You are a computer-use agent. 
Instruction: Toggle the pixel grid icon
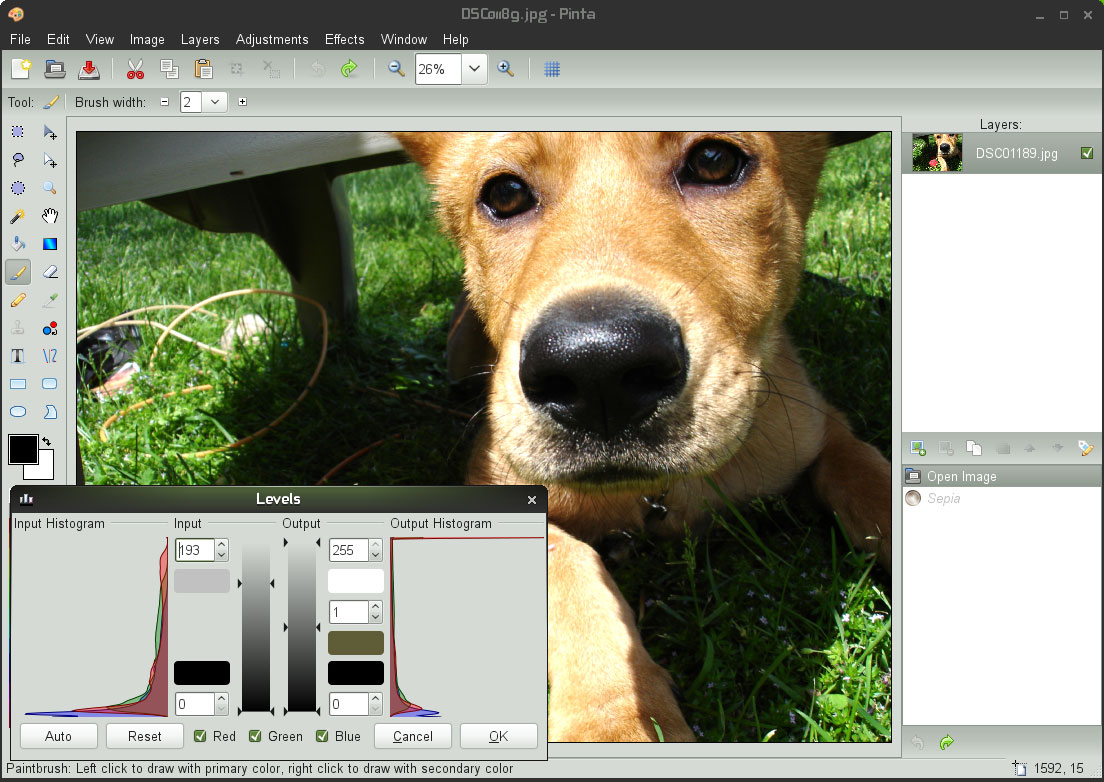point(551,69)
